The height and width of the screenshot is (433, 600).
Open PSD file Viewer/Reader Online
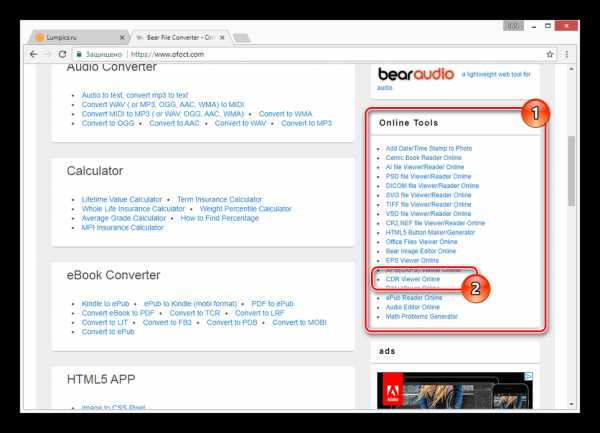[x=429, y=176]
